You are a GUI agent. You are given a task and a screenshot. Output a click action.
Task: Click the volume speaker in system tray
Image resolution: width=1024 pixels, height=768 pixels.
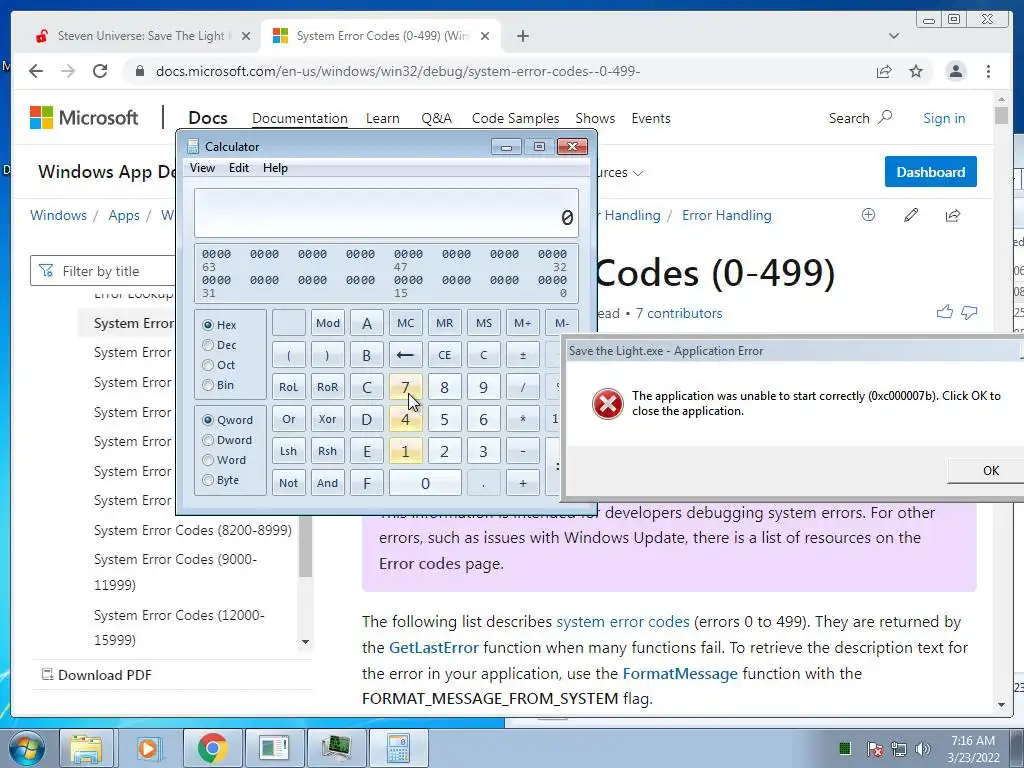pos(923,749)
